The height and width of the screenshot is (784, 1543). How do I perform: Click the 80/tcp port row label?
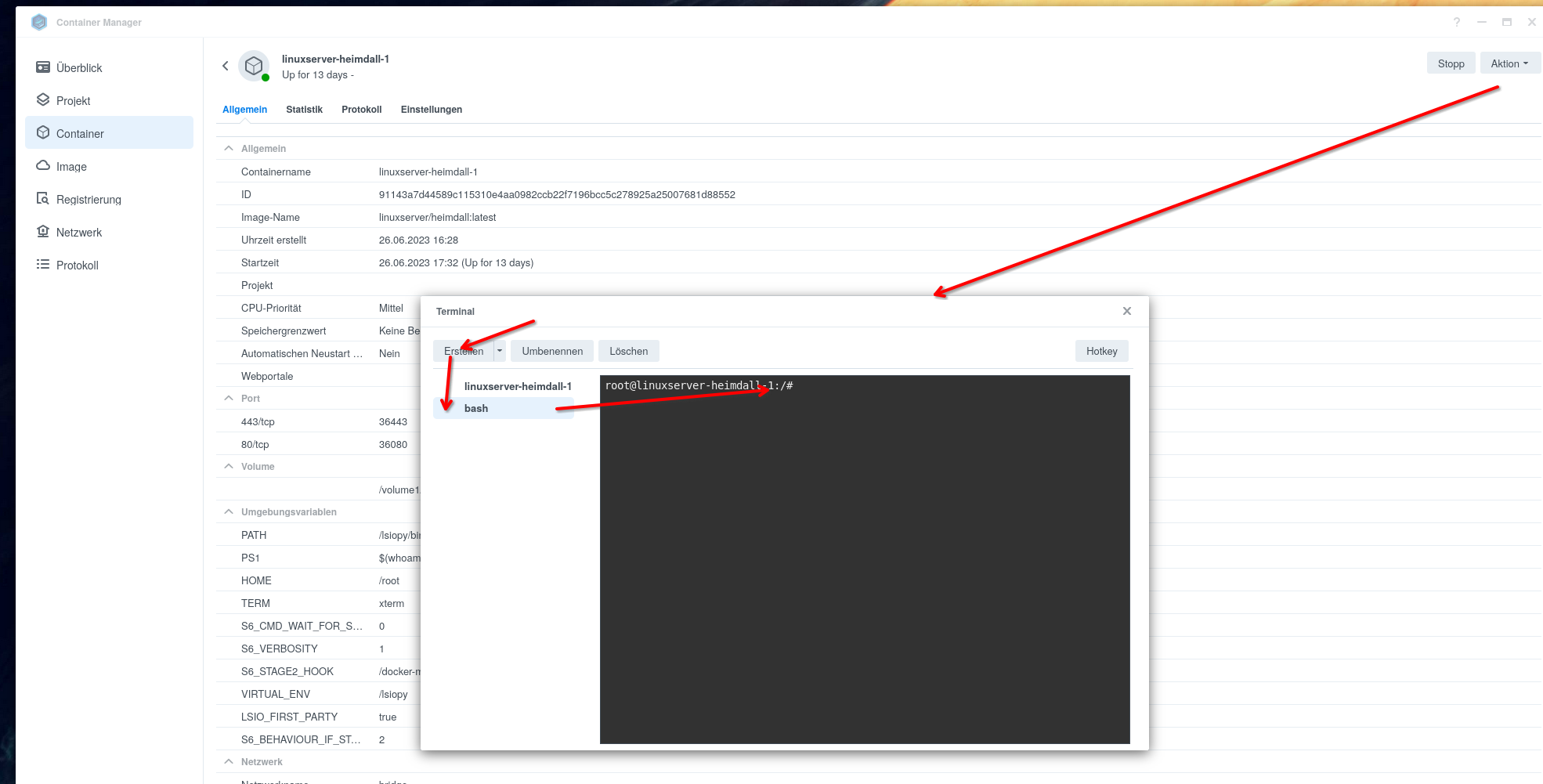pyautogui.click(x=255, y=444)
